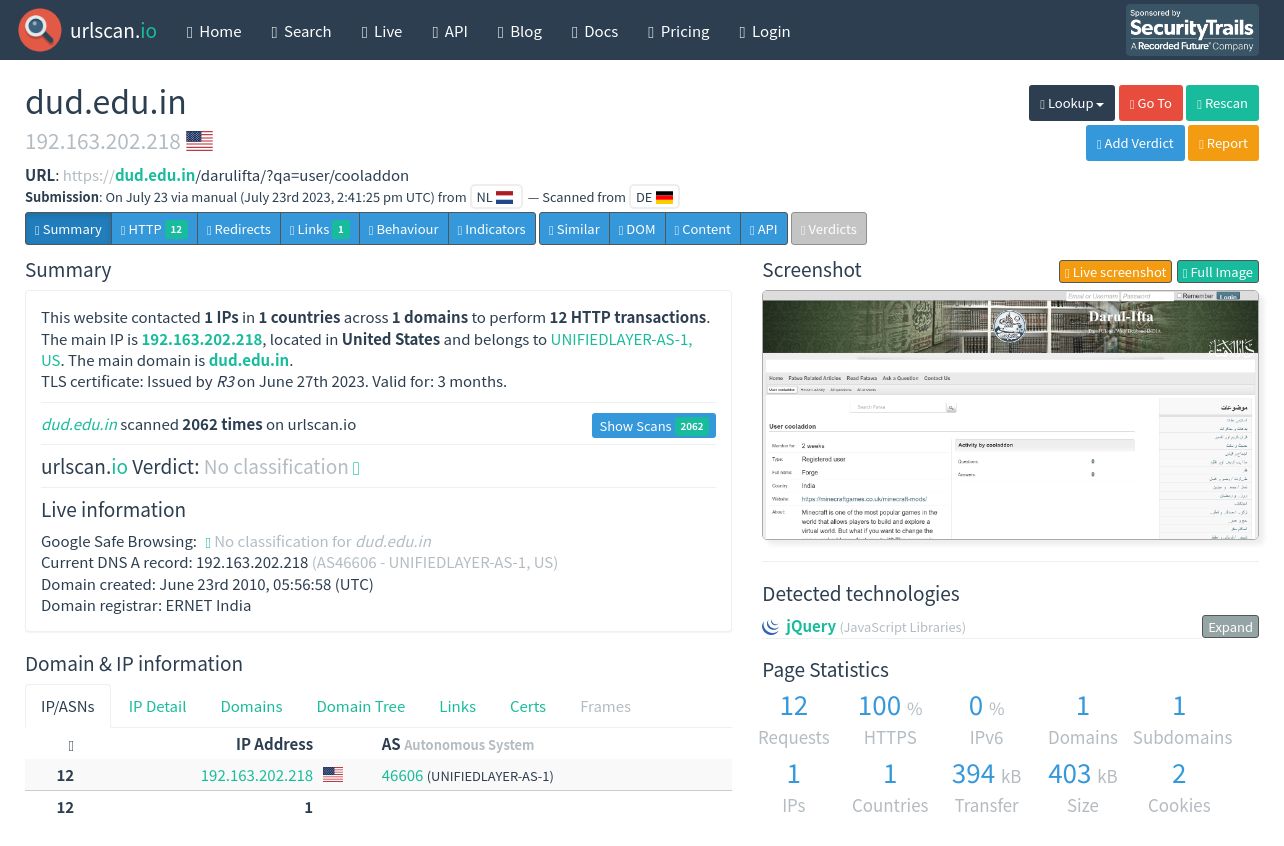The width and height of the screenshot is (1284, 846).
Task: Switch to the HTTP tab
Action: pyautogui.click(x=154, y=229)
